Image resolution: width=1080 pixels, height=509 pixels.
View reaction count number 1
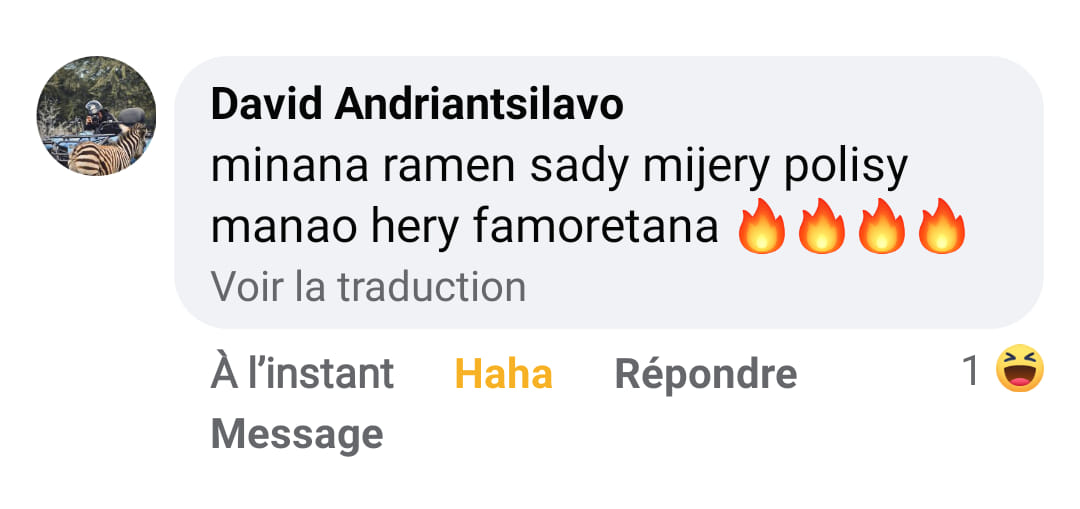coord(970,371)
